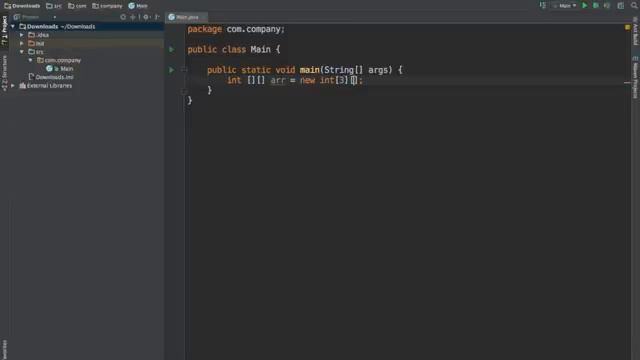Expand the out folder arrow
Image resolution: width=640 pixels, height=360 pixels.
click(22, 43)
